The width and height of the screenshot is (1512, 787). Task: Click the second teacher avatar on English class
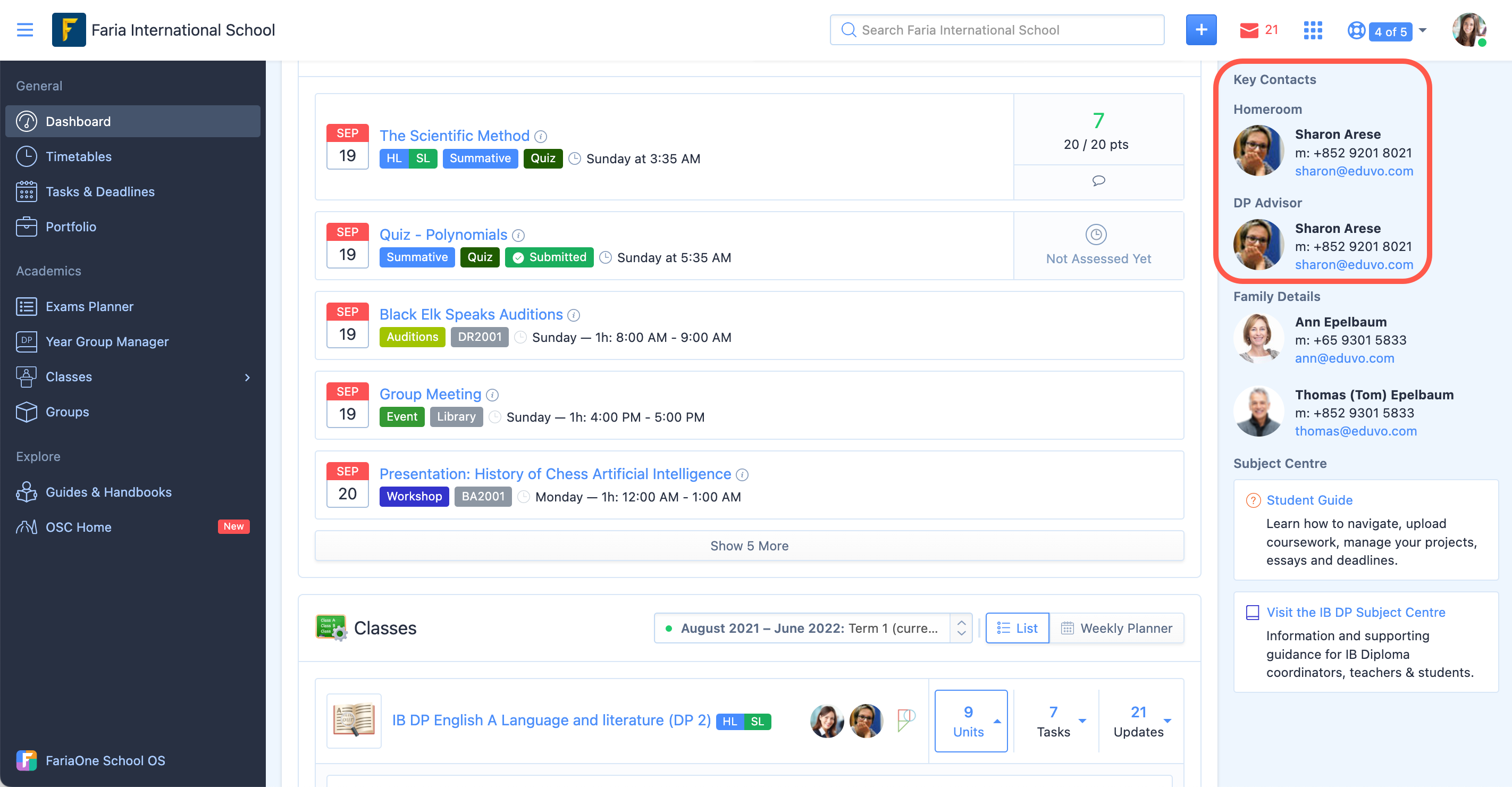pyautogui.click(x=866, y=720)
